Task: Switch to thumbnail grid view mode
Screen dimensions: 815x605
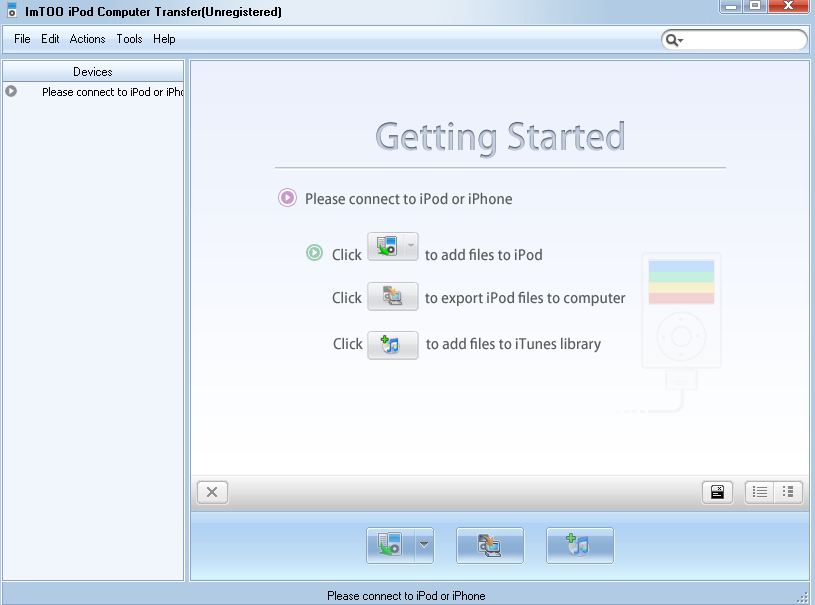Action: click(x=788, y=492)
